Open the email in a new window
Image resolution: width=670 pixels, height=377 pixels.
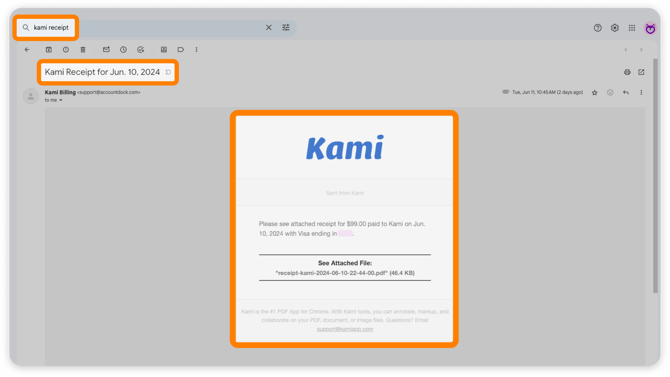pyautogui.click(x=641, y=72)
